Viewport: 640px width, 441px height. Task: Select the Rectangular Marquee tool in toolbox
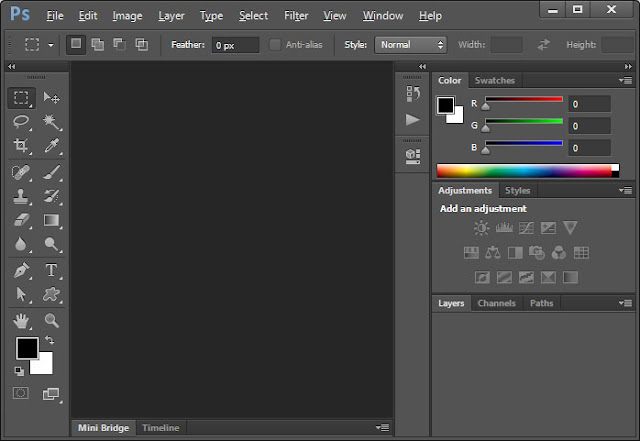(21, 98)
